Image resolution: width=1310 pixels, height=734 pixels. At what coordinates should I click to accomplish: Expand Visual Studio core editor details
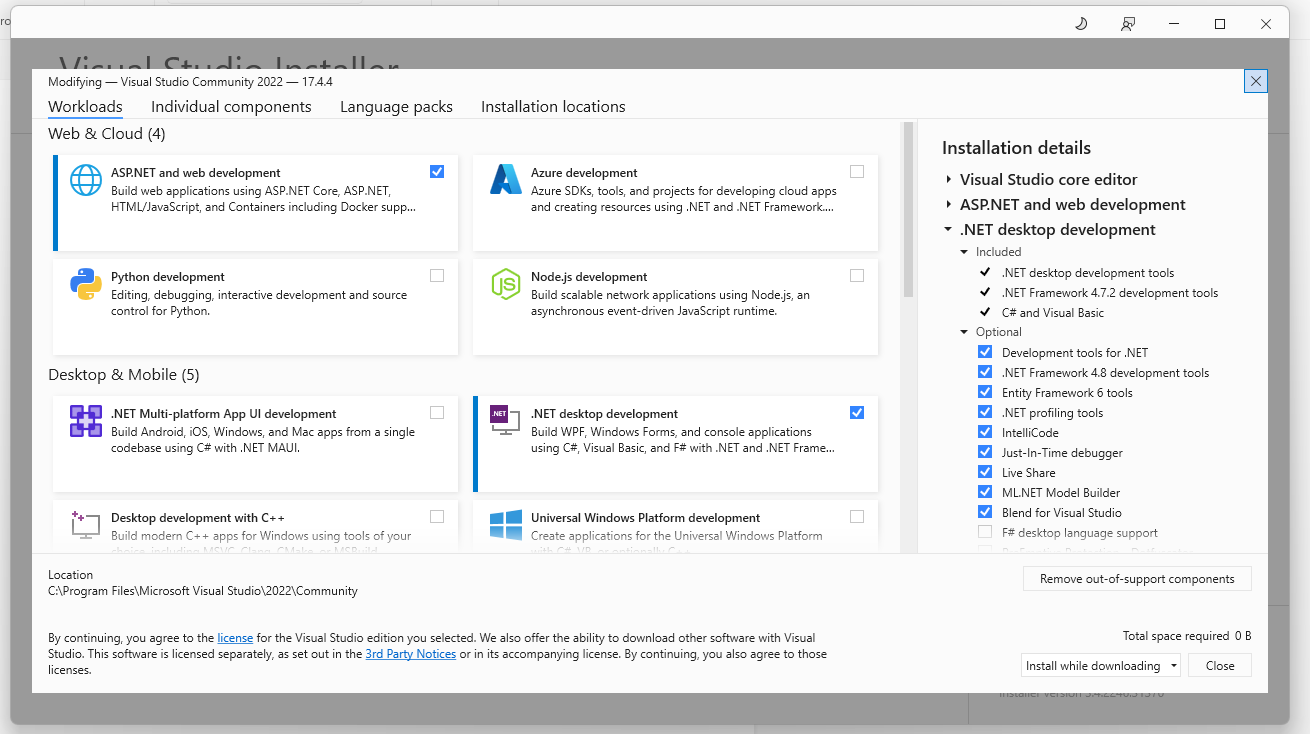click(948, 180)
